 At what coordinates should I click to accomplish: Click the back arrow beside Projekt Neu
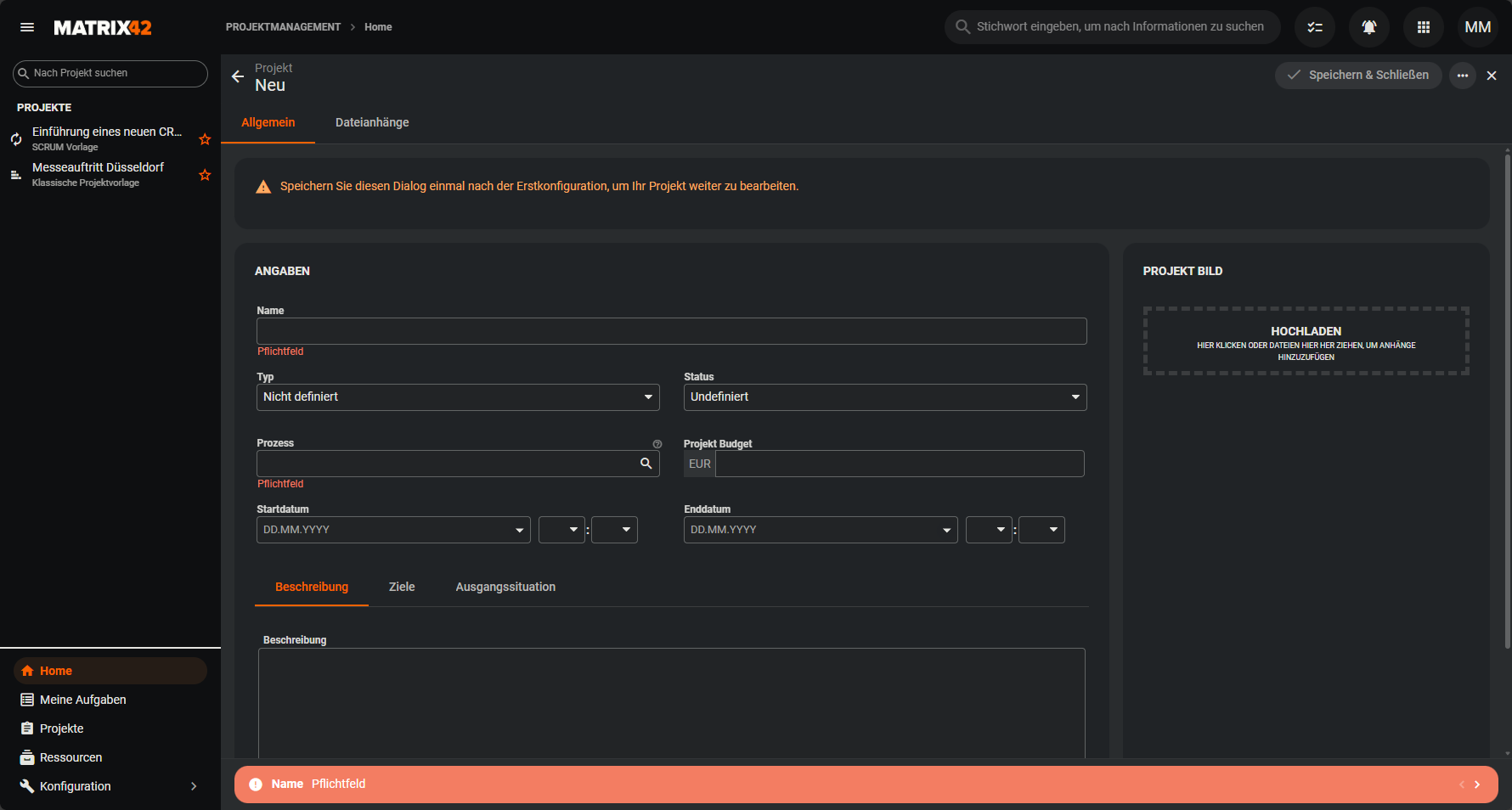[238, 76]
